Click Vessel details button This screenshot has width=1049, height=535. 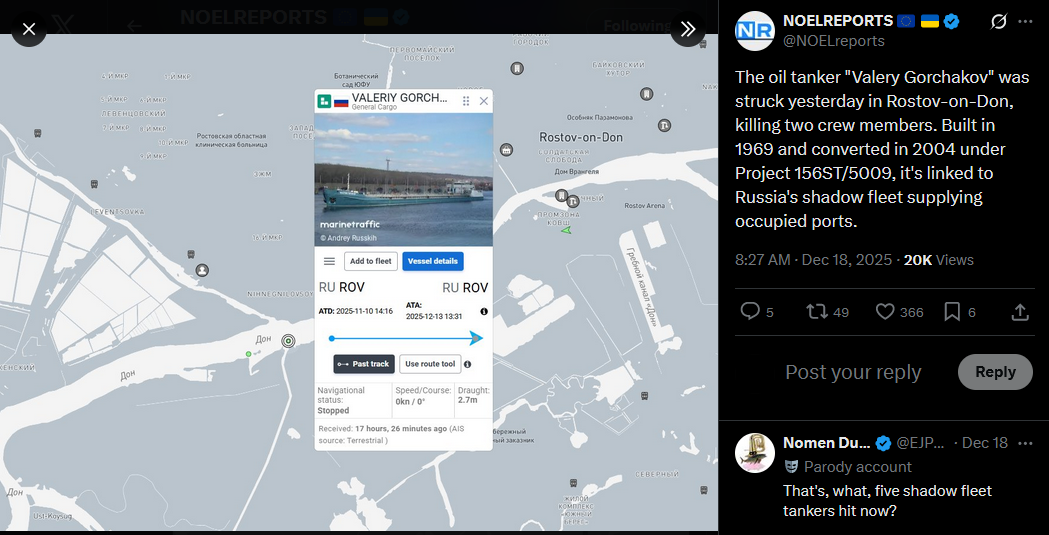(x=433, y=261)
